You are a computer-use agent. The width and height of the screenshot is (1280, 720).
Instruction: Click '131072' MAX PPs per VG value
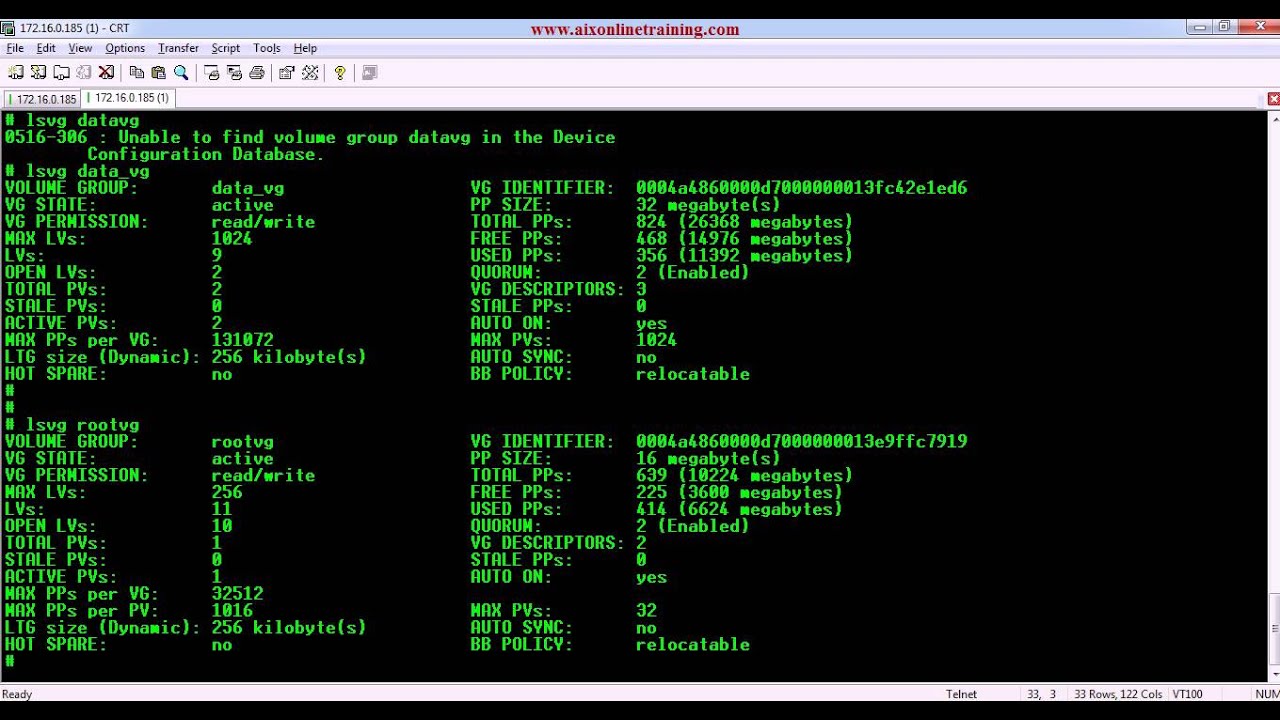242,340
